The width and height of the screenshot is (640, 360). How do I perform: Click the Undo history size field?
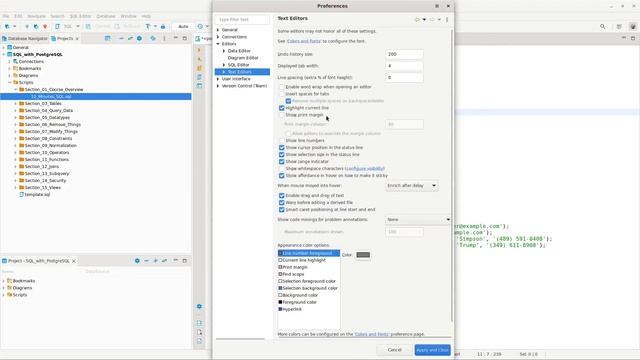(404, 54)
